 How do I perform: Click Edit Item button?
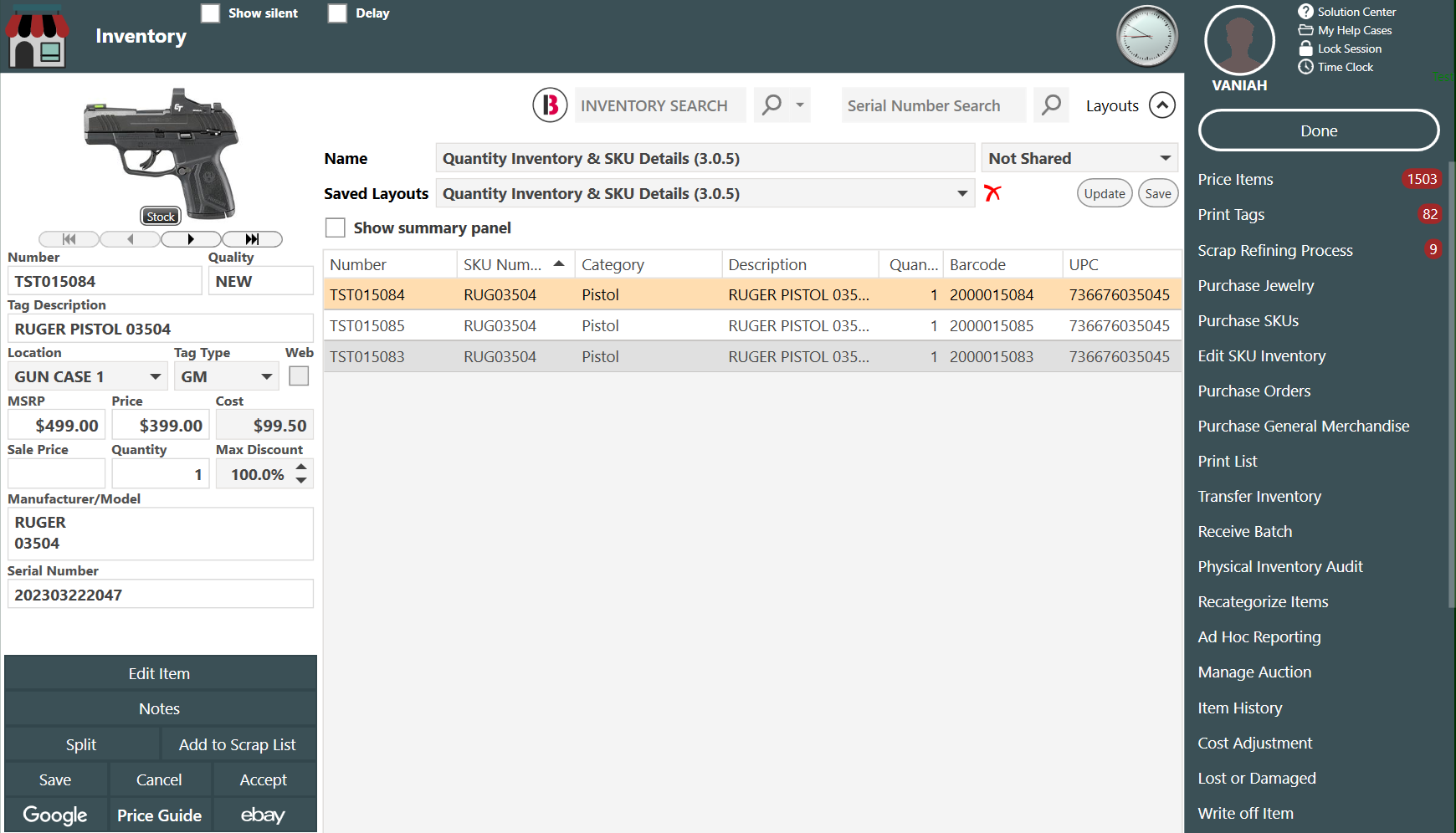[x=160, y=673]
